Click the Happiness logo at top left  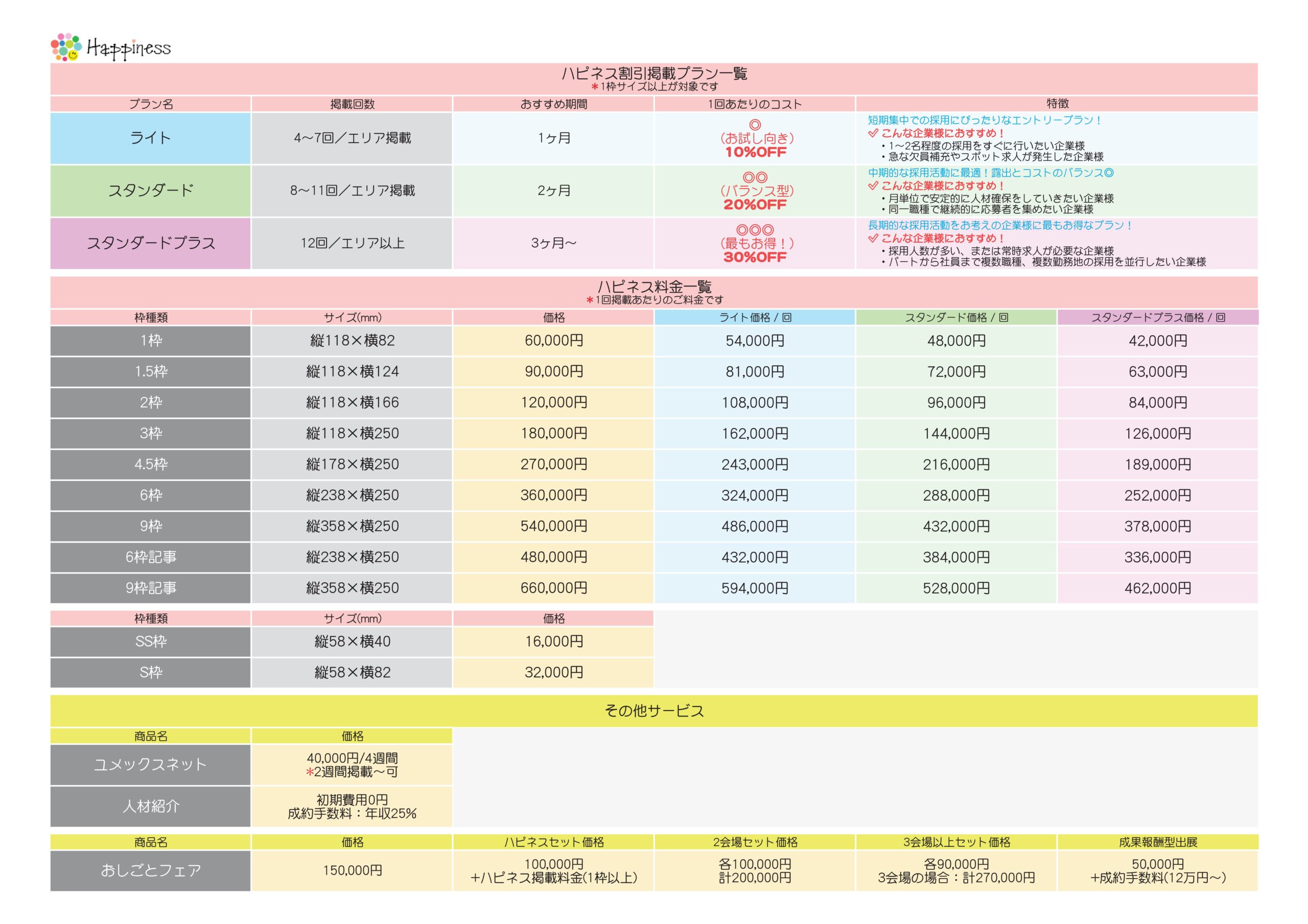point(110,48)
